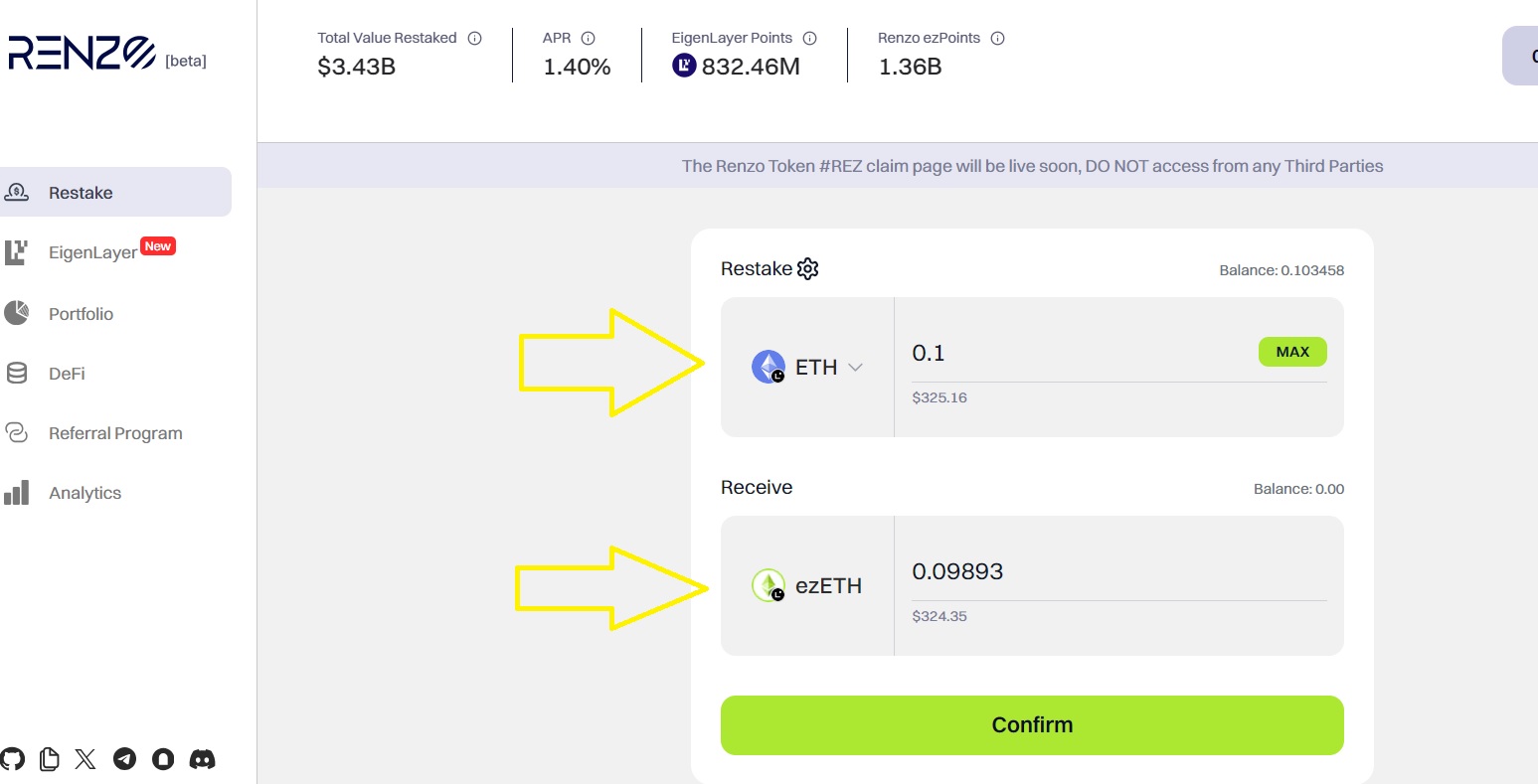Click the APR info icon
Image resolution: width=1538 pixels, height=784 pixels.
click(x=589, y=37)
